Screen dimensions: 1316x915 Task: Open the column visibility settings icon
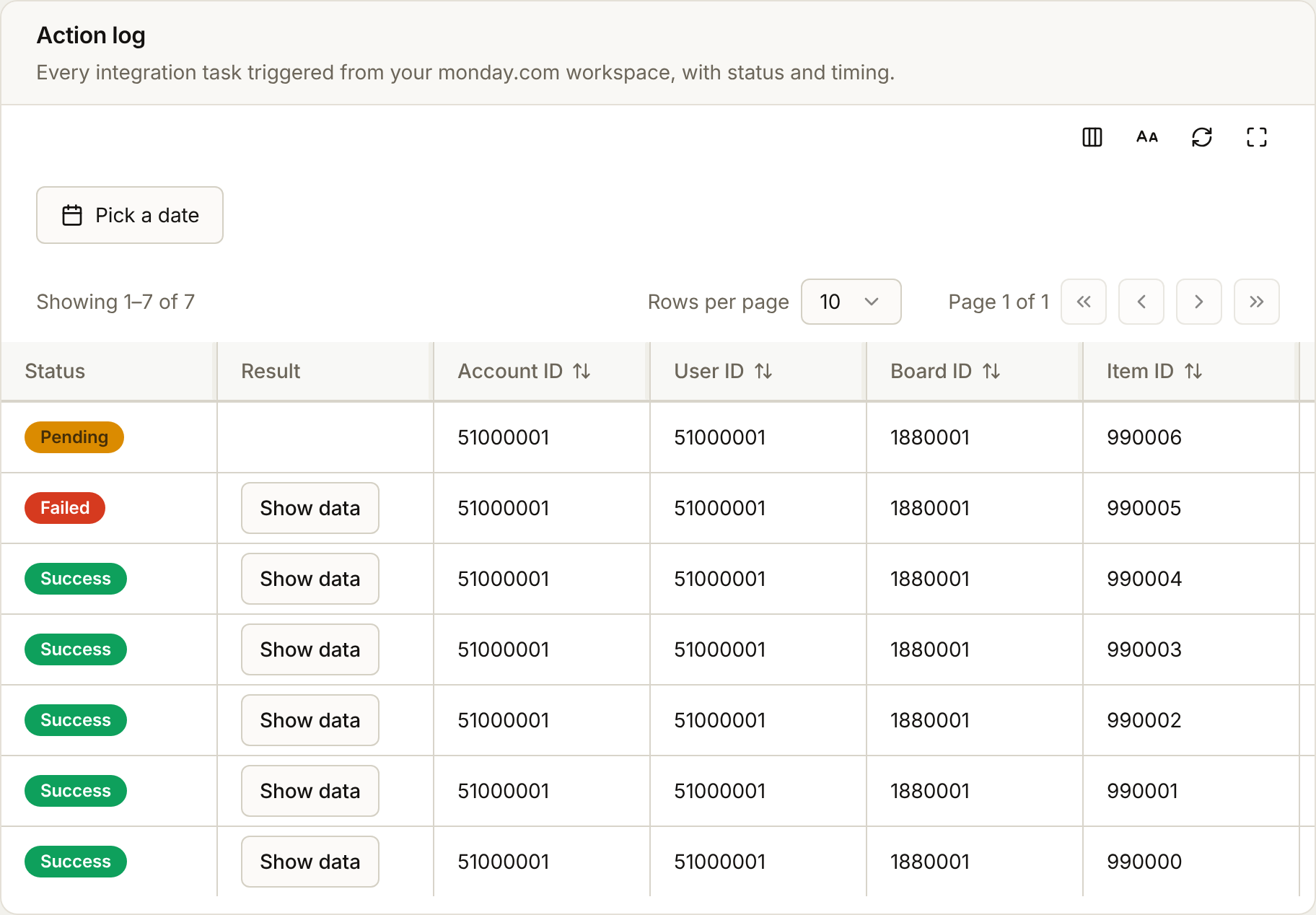[1092, 137]
